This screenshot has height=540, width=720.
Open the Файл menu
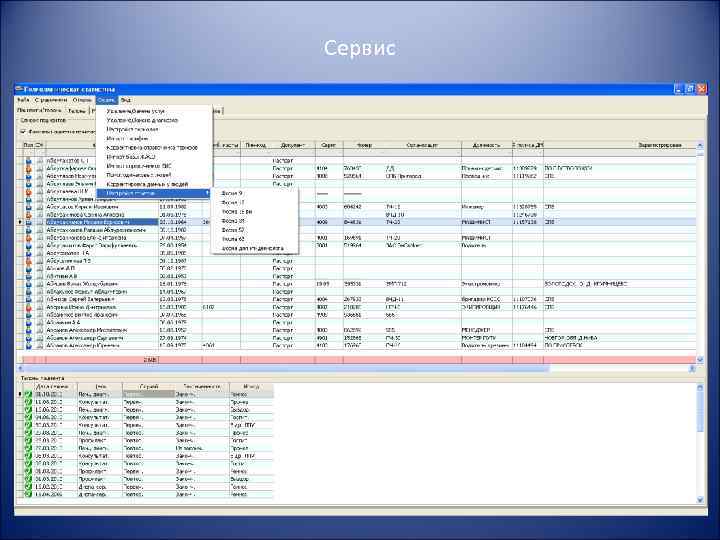coord(23,100)
